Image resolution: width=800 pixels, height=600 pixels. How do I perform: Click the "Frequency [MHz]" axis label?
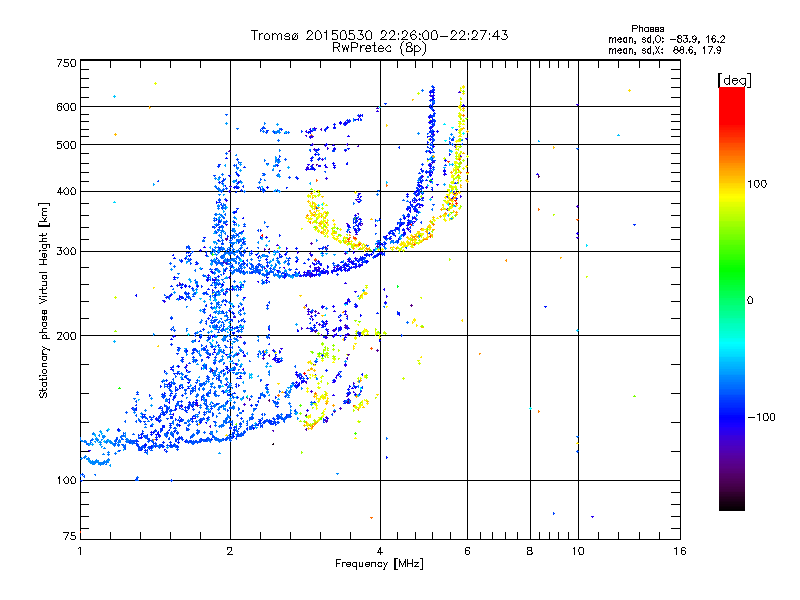pyautogui.click(x=379, y=564)
